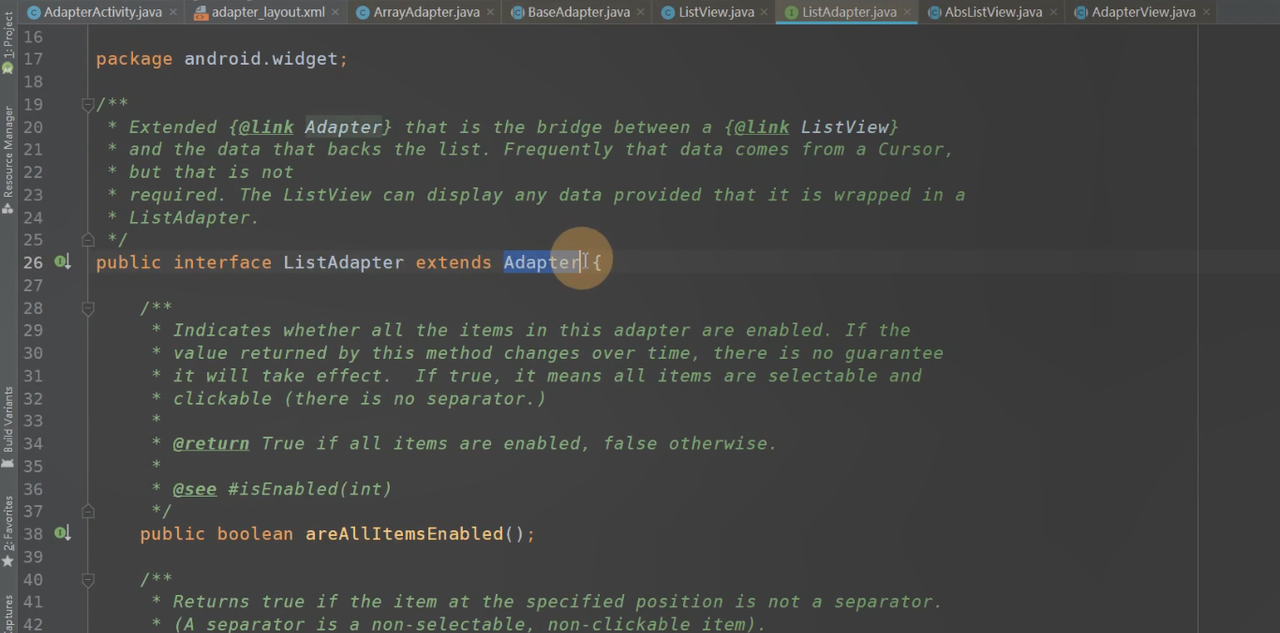This screenshot has width=1280, height=633.
Task: Close the ArrayAdapter.java tab
Action: (x=490, y=12)
